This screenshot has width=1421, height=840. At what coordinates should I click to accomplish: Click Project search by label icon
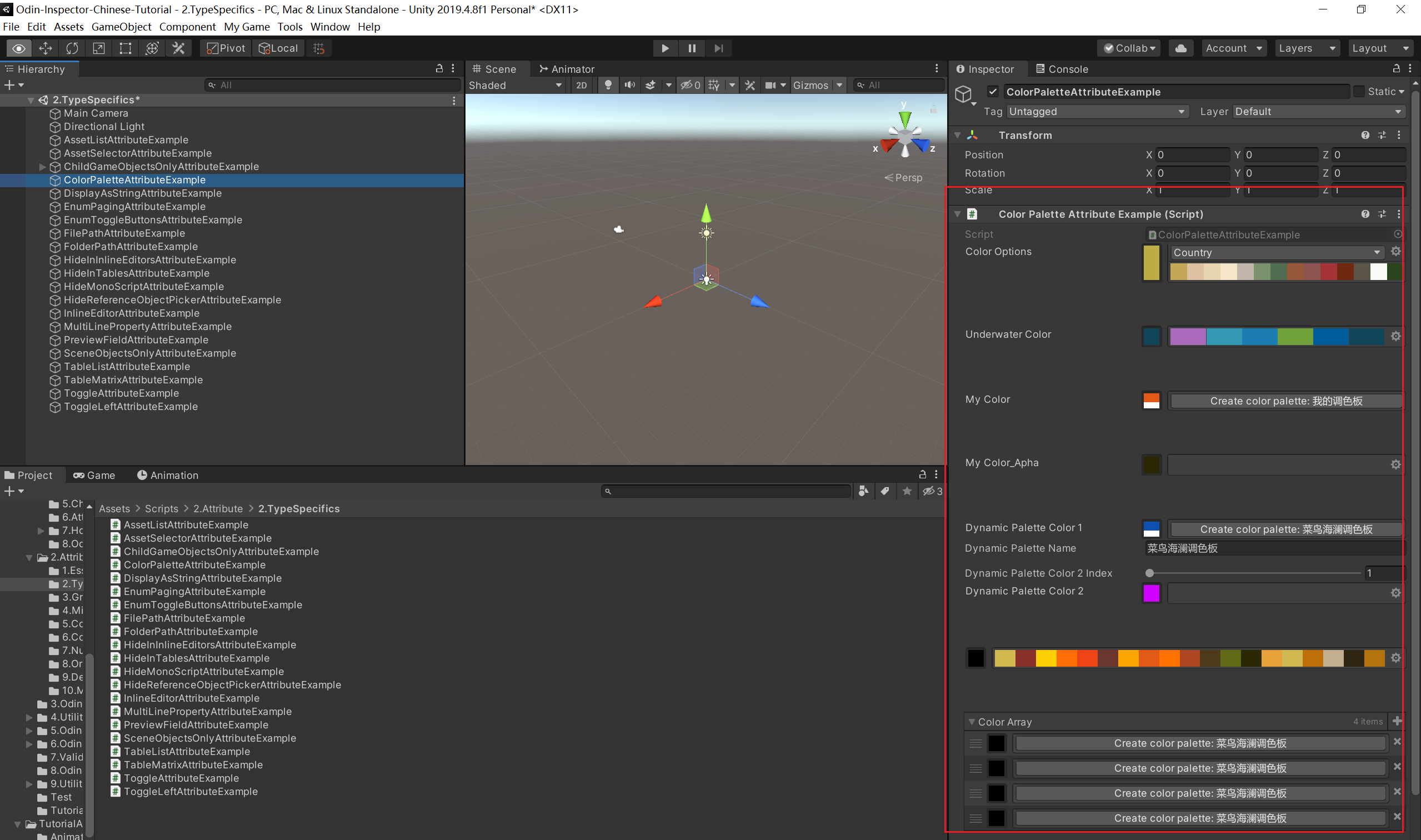pos(884,491)
